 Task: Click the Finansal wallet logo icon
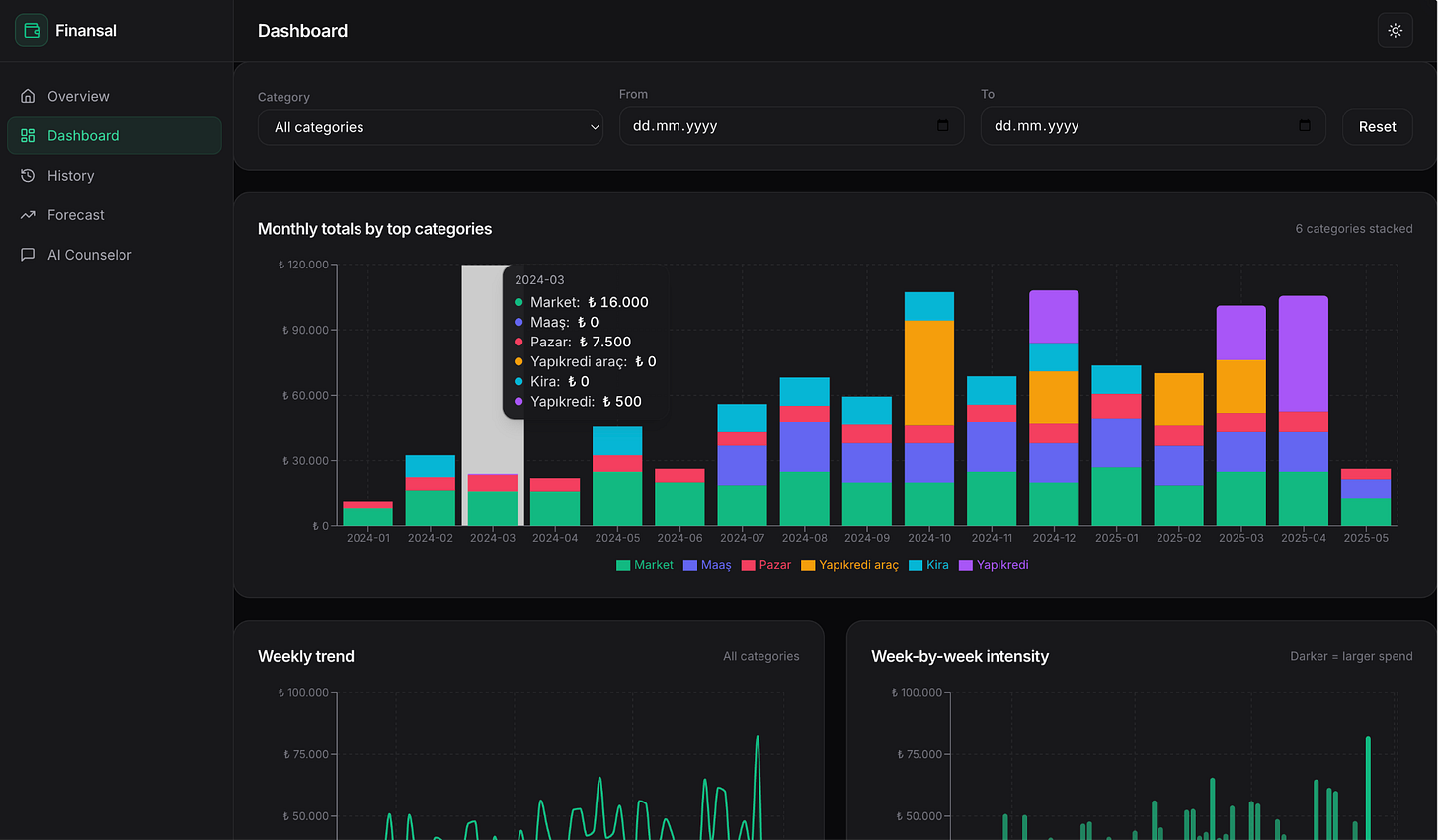(x=32, y=31)
